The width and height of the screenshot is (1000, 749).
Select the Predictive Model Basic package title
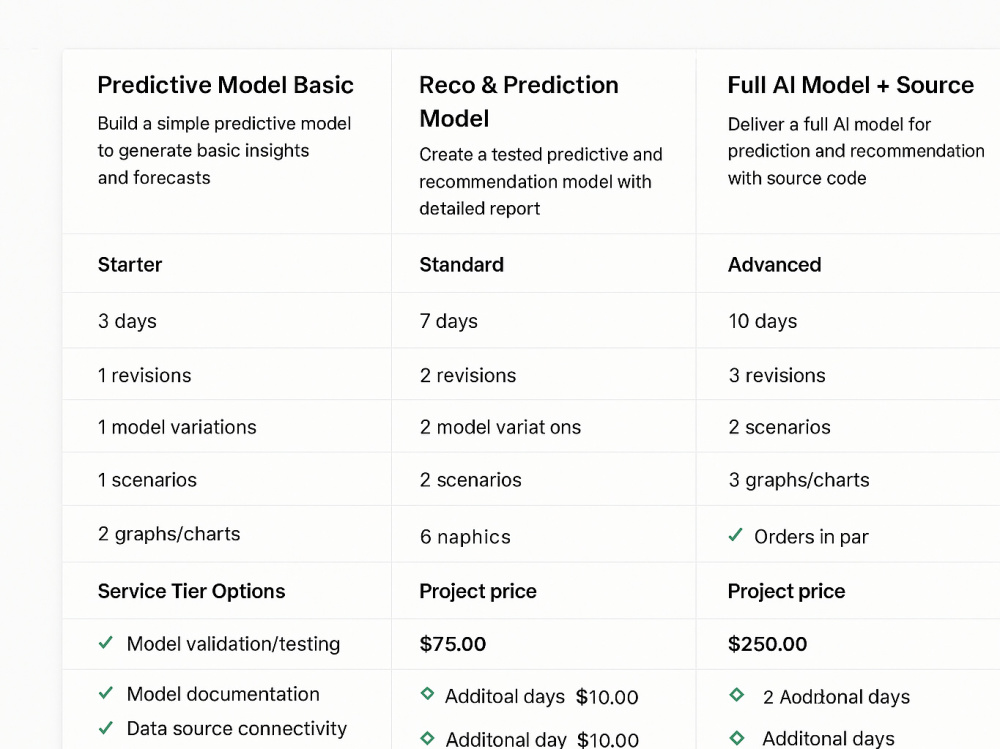pyautogui.click(x=226, y=85)
